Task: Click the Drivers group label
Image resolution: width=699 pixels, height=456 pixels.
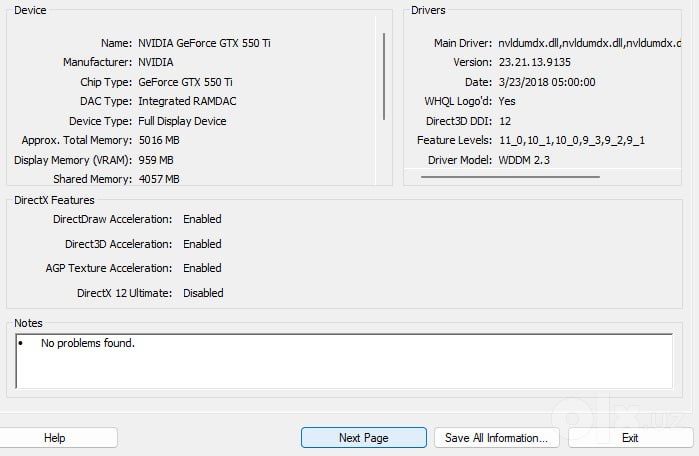Action: 428,10
